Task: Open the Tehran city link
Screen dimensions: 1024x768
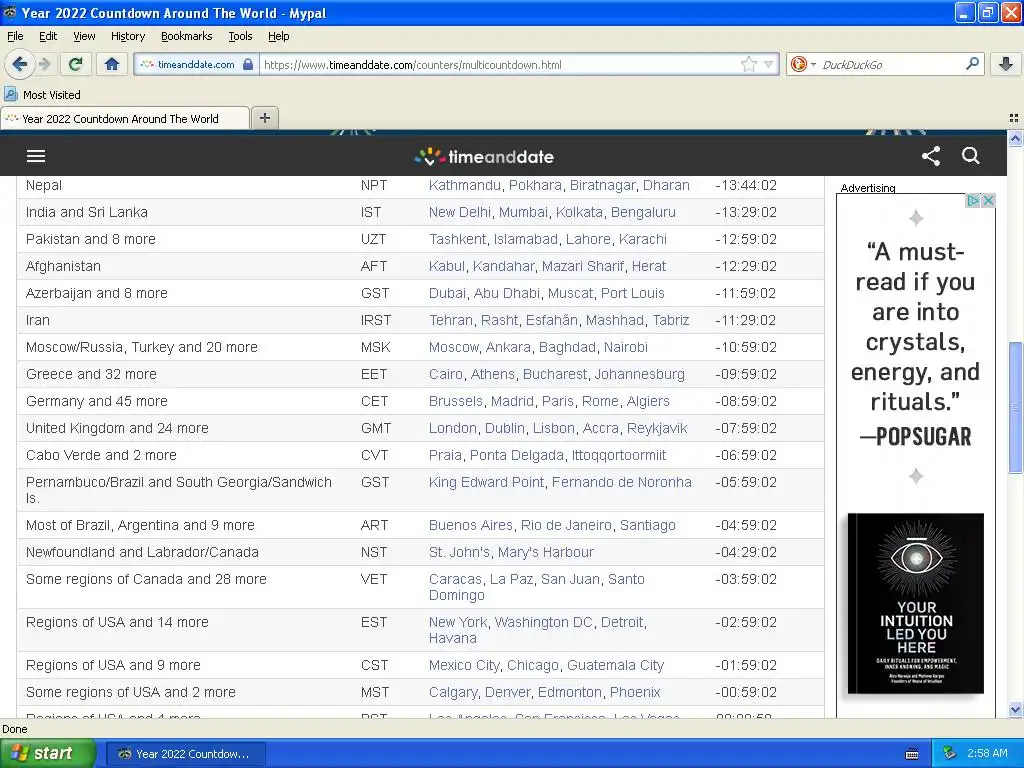Action: tap(451, 320)
